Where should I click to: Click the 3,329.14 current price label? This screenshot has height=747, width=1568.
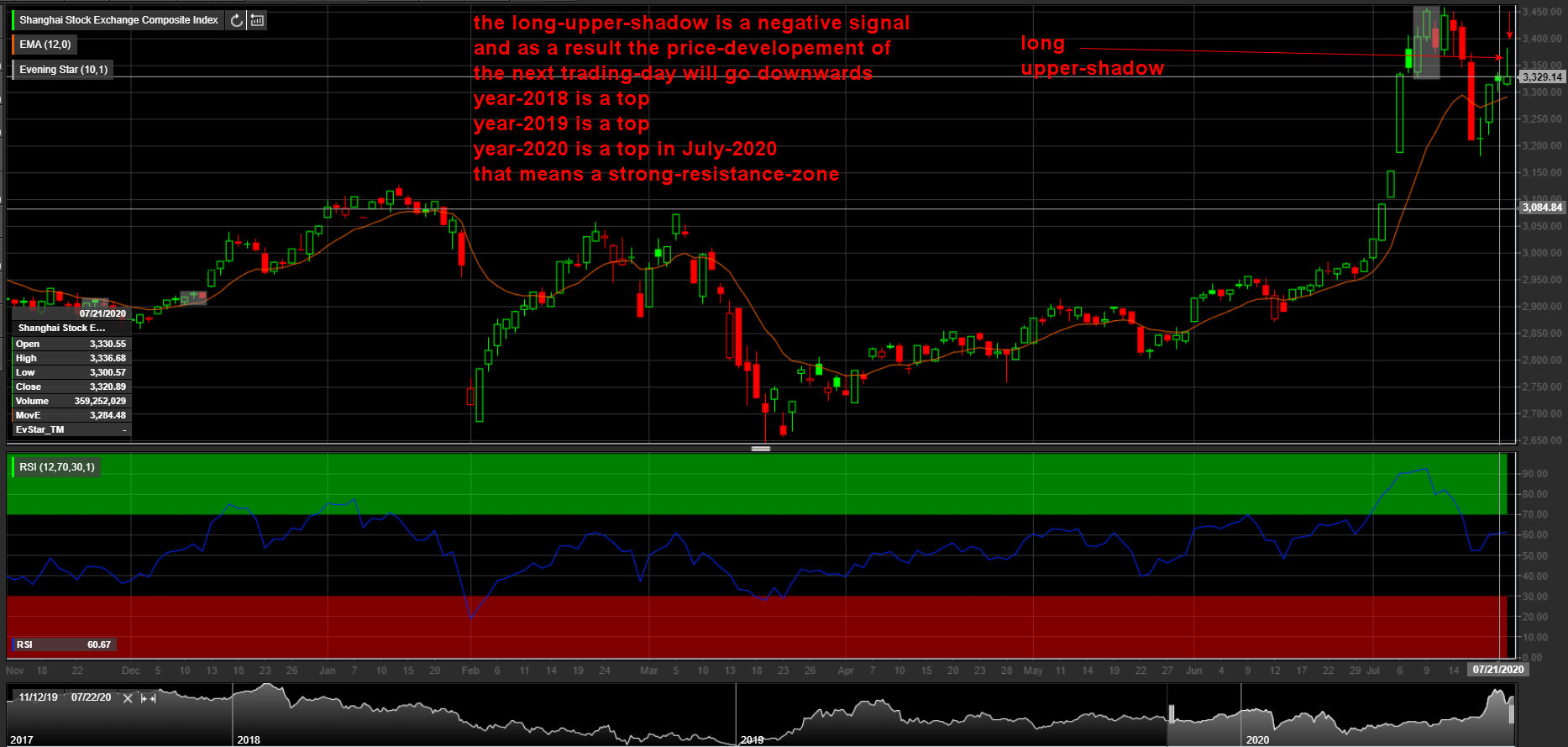coord(1542,76)
